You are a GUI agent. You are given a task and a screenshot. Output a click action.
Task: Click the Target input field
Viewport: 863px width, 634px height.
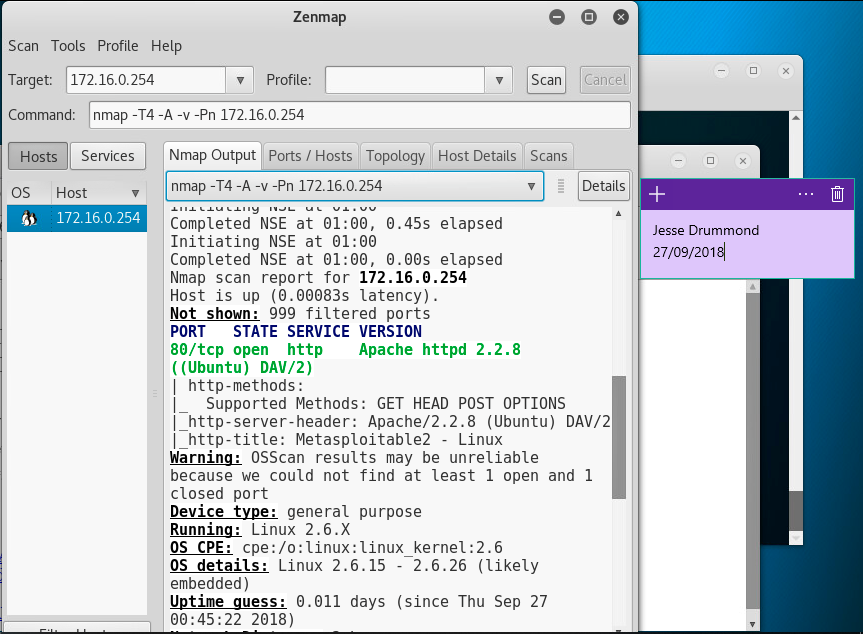tap(146, 80)
